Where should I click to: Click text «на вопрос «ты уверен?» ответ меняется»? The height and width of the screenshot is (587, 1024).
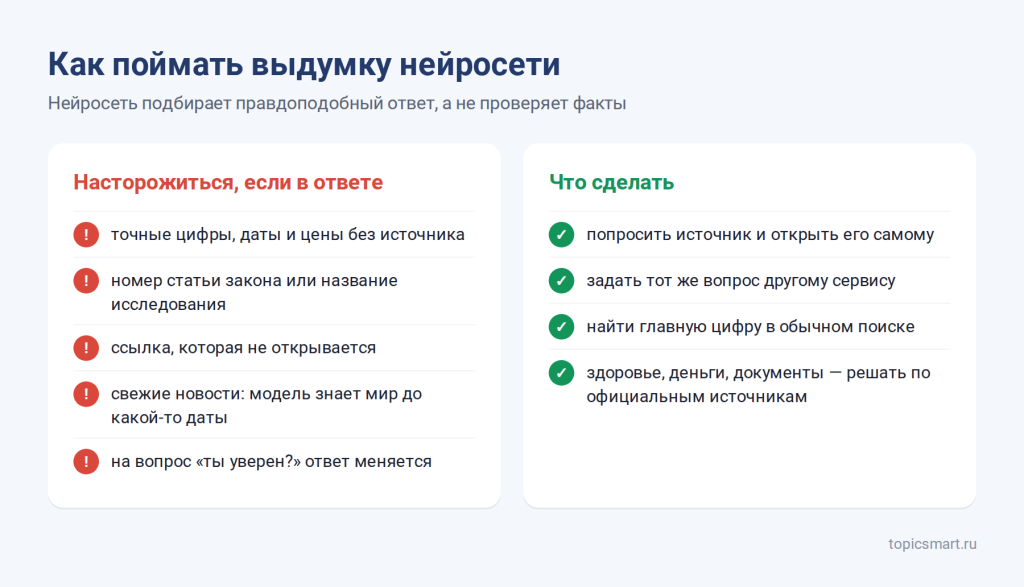(x=271, y=462)
